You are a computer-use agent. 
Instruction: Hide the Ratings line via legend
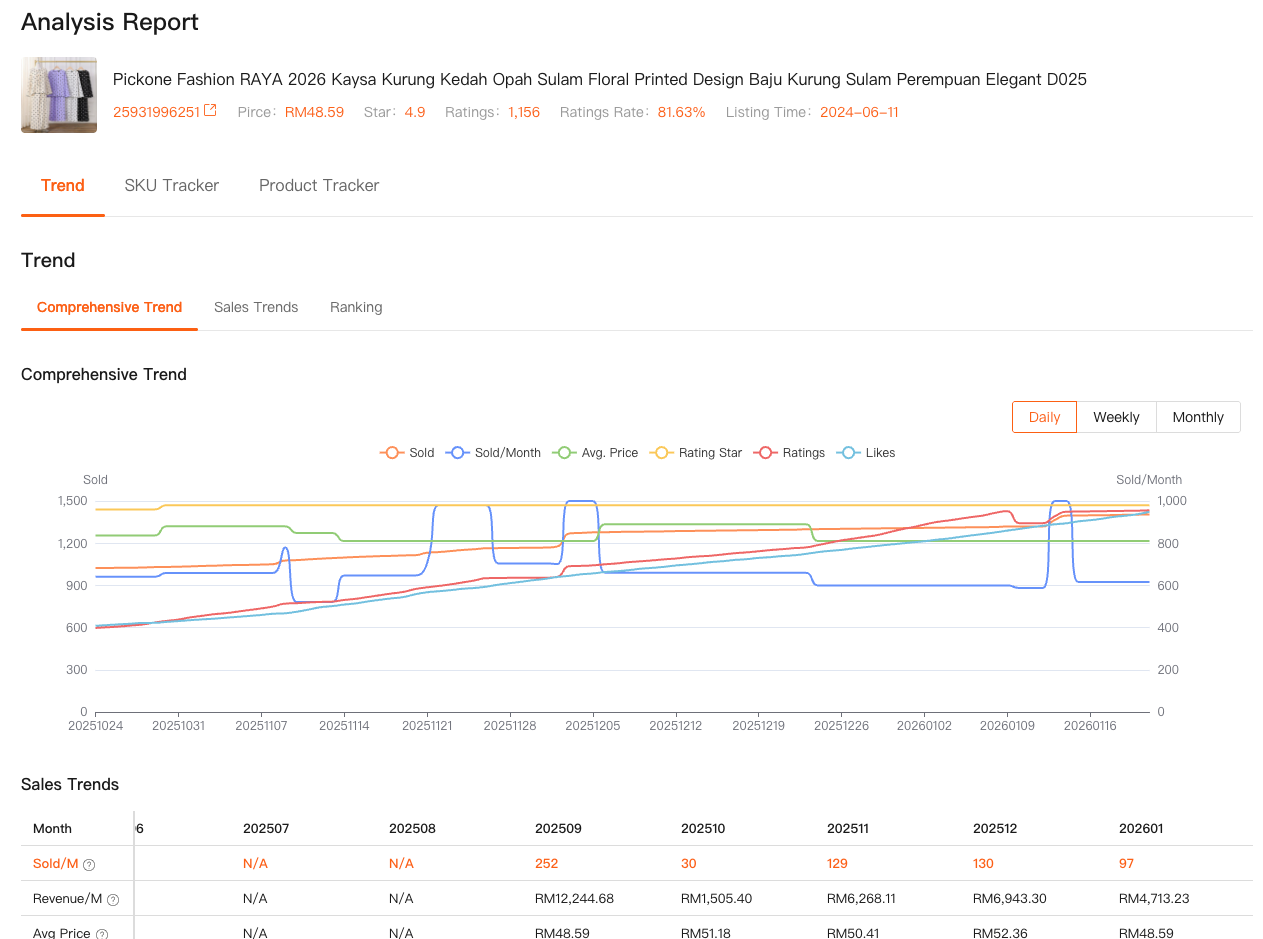pos(766,453)
